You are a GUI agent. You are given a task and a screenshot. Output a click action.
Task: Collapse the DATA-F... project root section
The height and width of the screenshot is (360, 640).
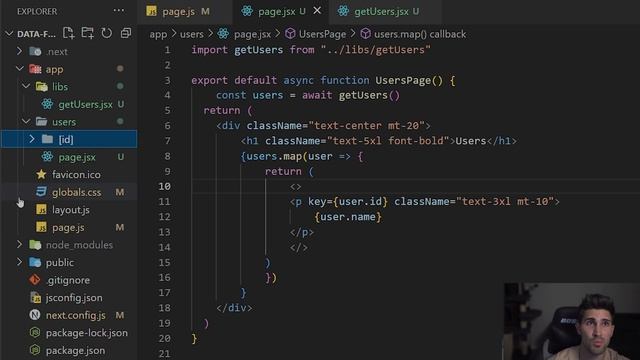coord(9,34)
